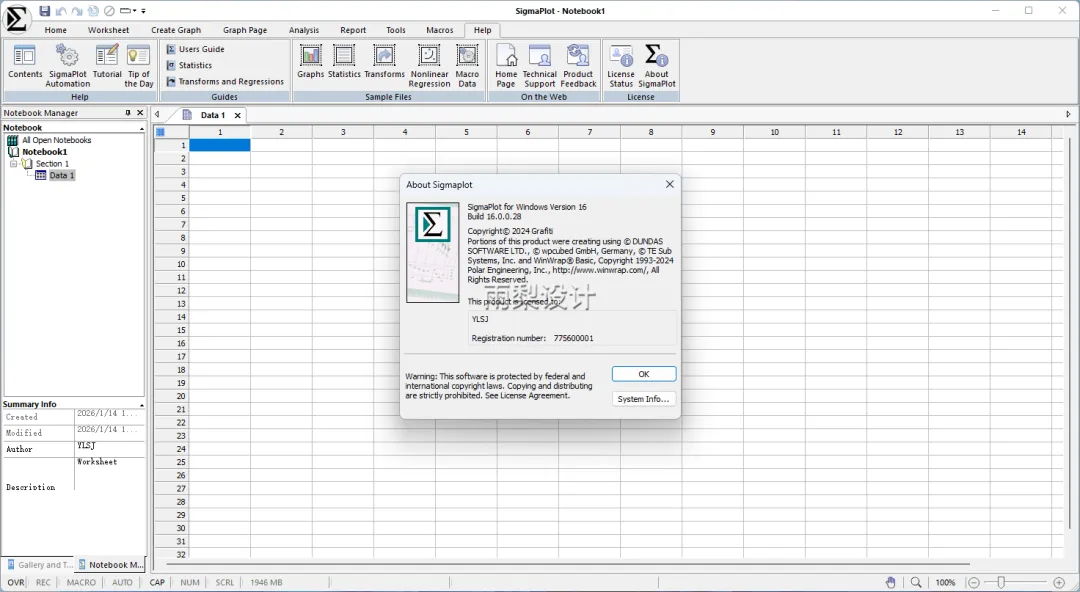Switch to Notebook Manager bottom tab
The height and width of the screenshot is (592, 1080).
click(110, 564)
